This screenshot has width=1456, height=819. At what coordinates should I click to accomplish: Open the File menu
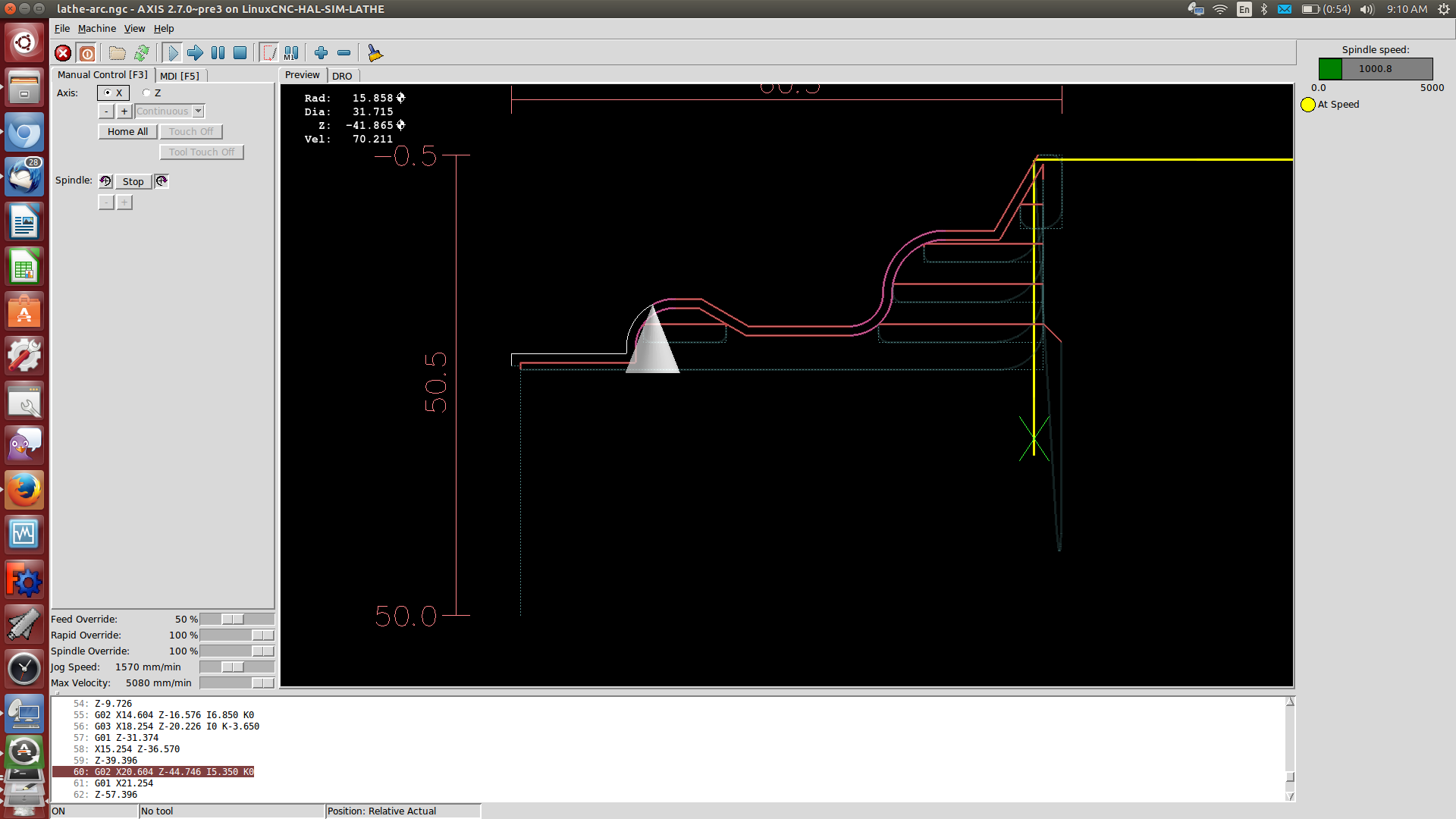pos(62,29)
